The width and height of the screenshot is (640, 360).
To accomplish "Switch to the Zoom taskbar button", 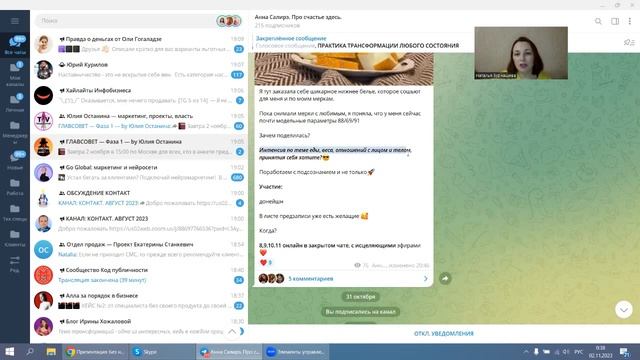I will pyautogui.click(x=296, y=351).
